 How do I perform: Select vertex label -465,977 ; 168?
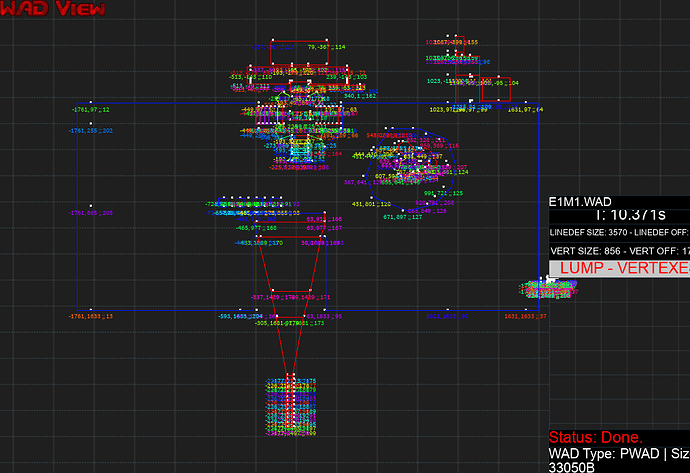coord(256,228)
